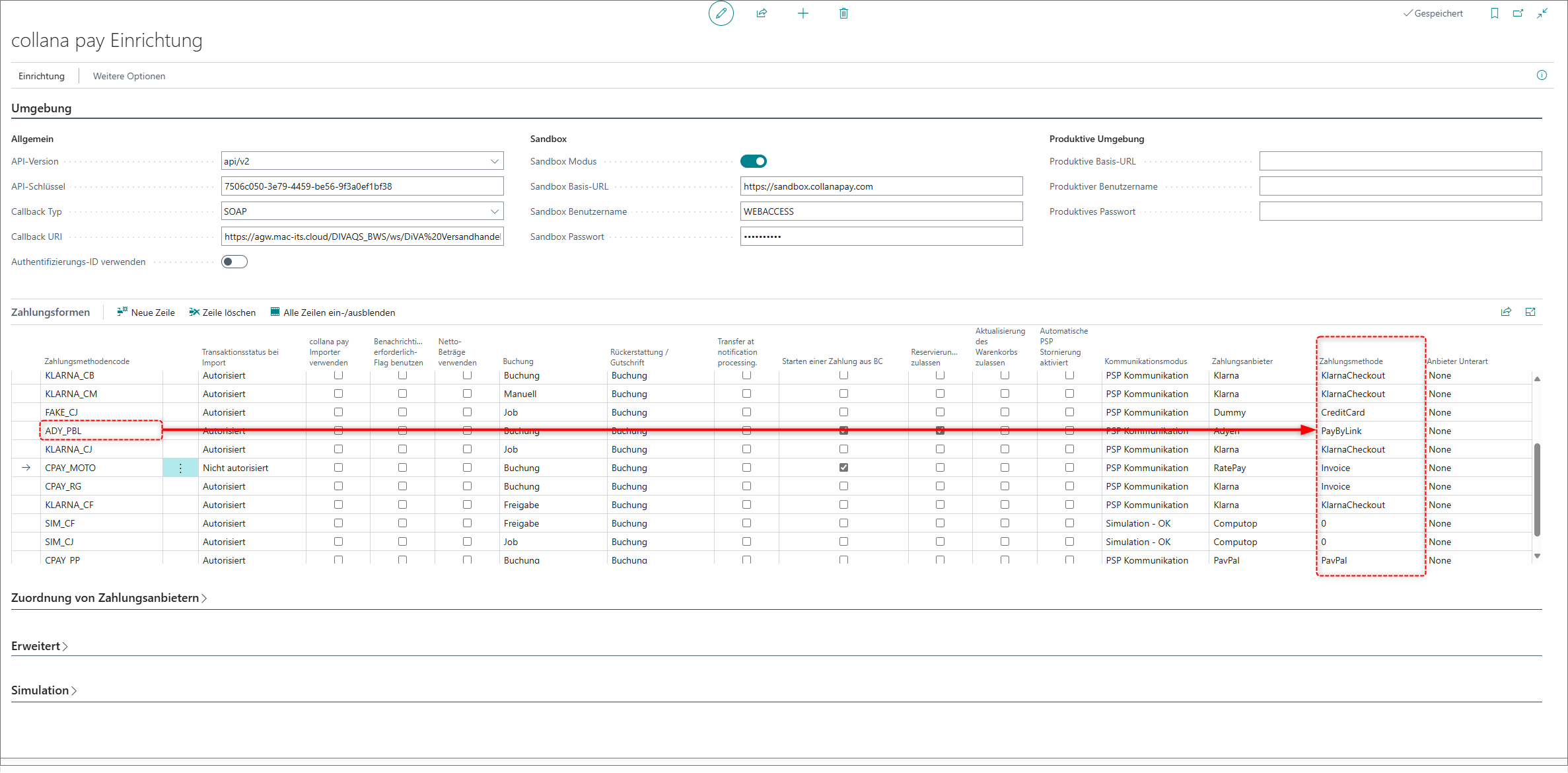
Task: Expand Zahlungsformen section to full view icon
Action: point(1530,312)
